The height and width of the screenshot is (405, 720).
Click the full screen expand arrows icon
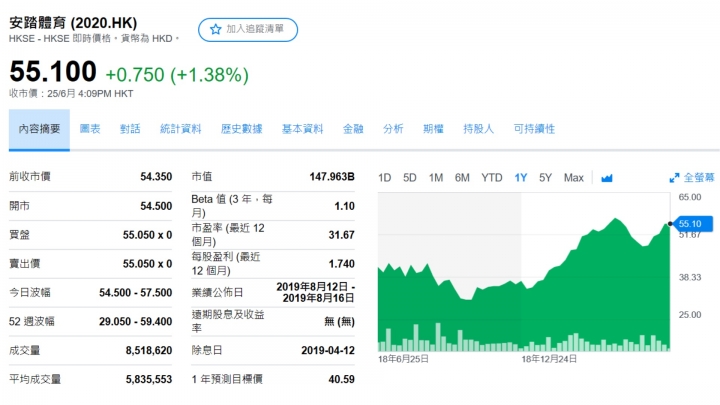(674, 178)
